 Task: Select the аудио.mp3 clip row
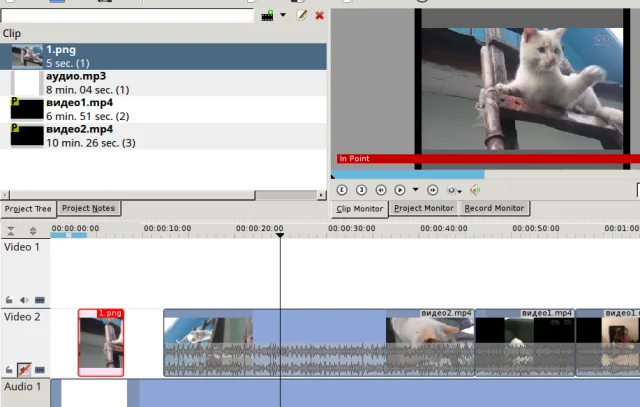[x=163, y=83]
